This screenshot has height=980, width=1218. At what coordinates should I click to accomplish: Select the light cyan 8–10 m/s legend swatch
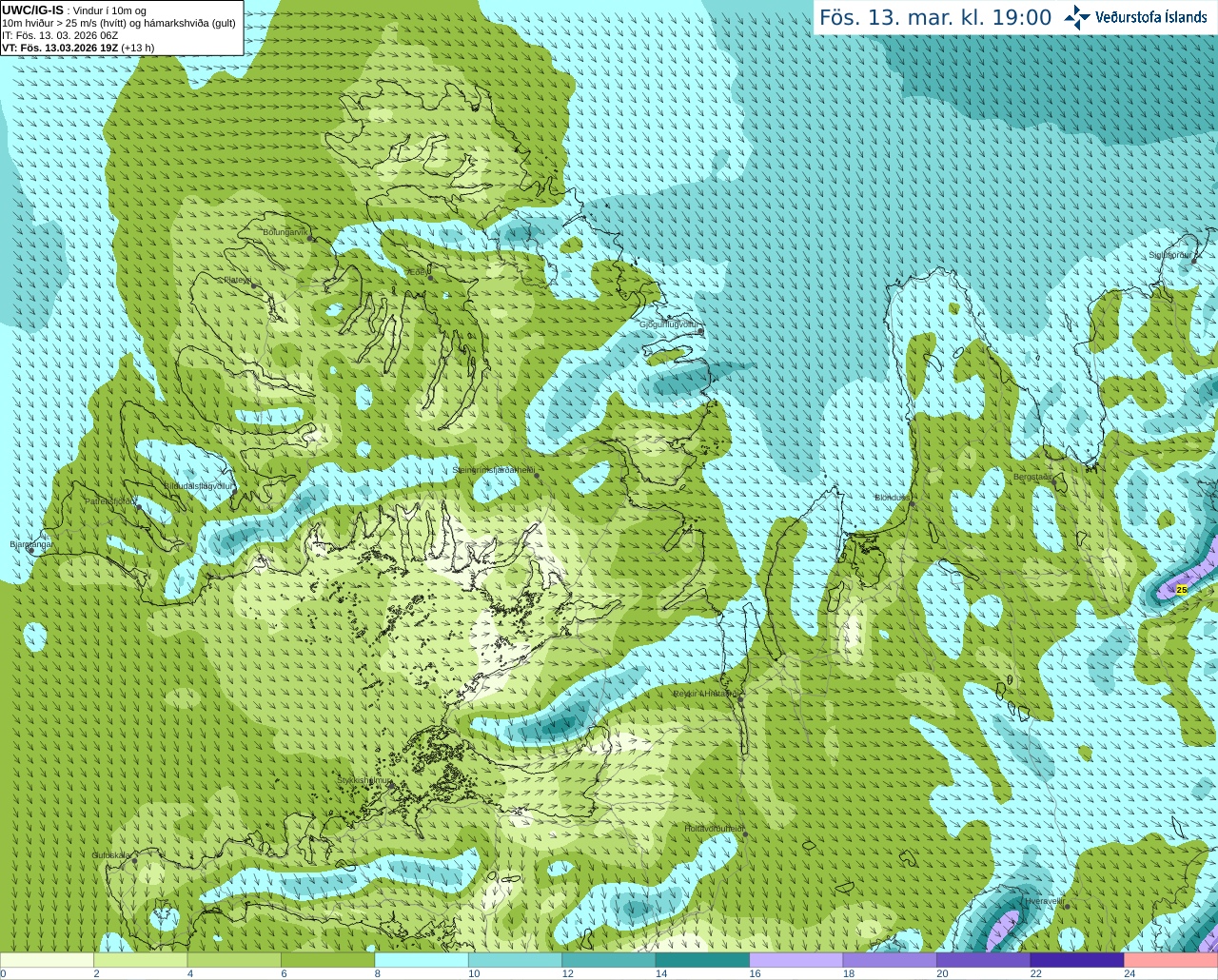click(x=422, y=960)
